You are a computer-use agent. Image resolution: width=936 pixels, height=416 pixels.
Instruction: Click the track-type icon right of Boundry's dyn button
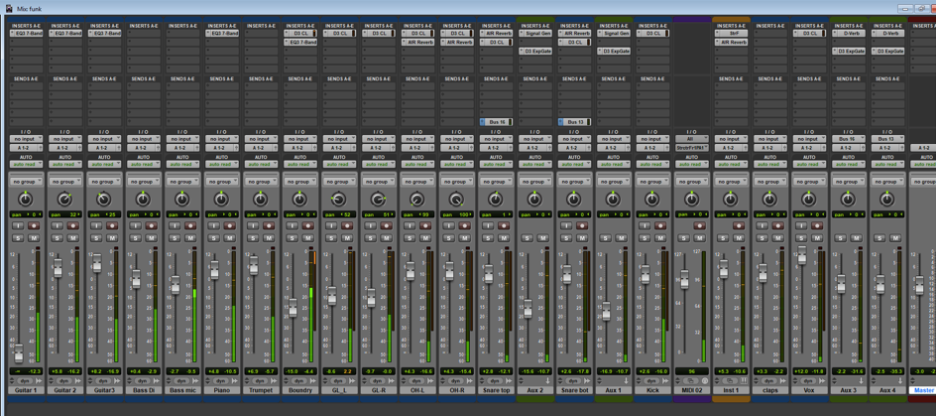click(314, 380)
